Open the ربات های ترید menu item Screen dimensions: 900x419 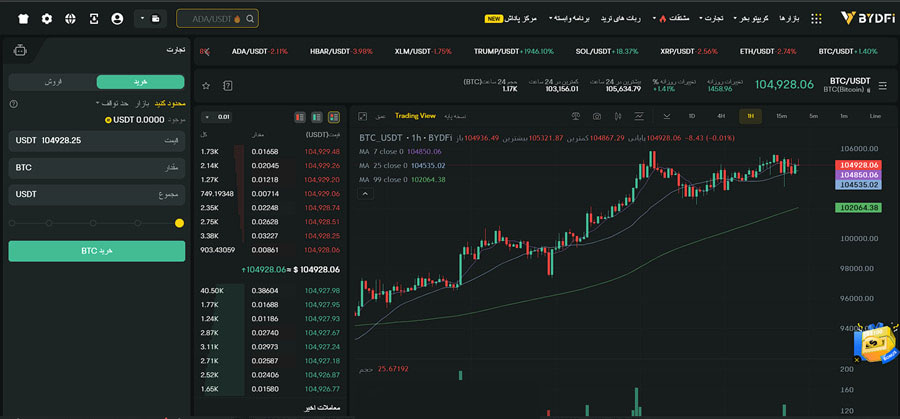pos(620,18)
